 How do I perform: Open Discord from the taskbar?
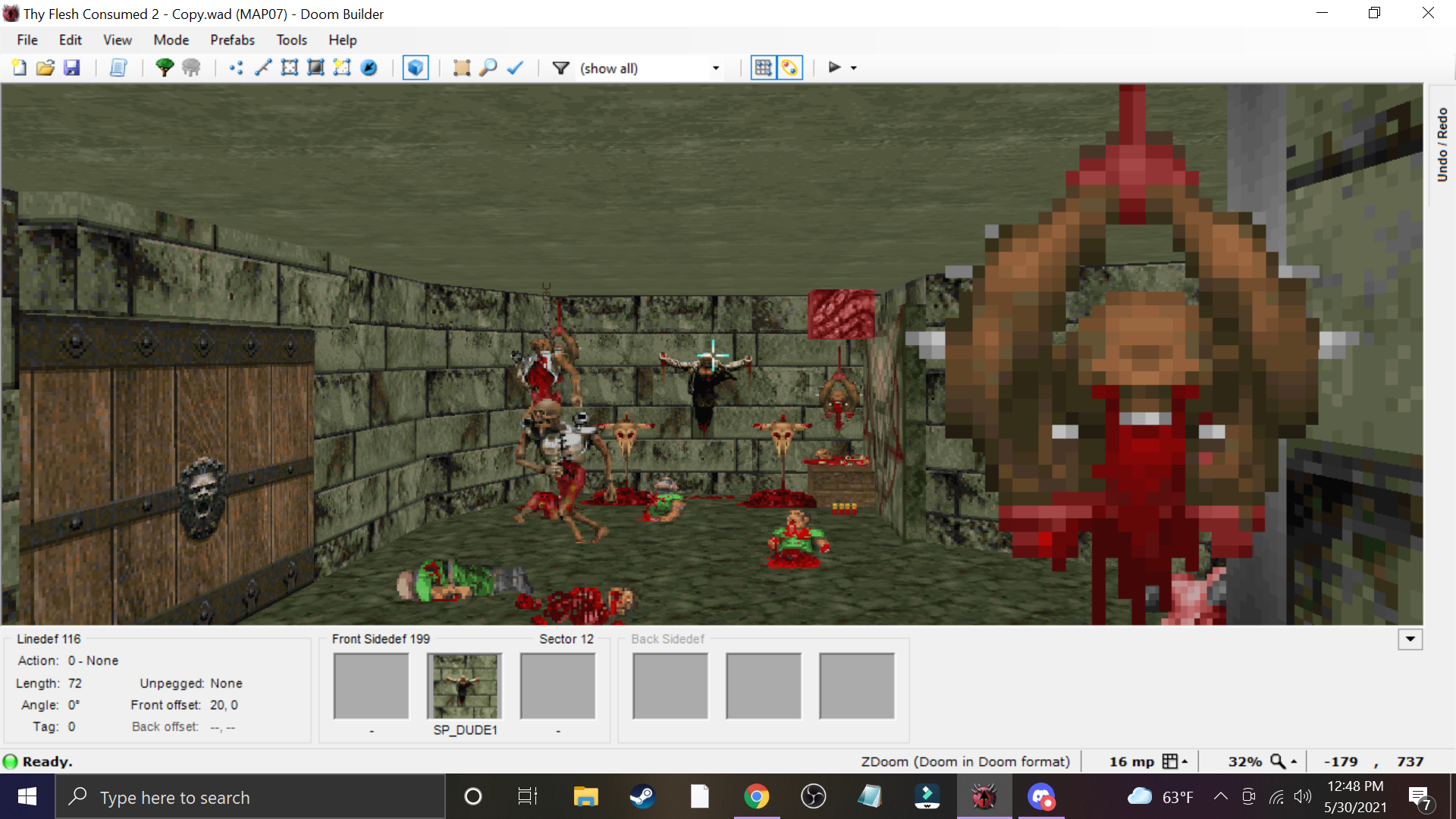click(x=1041, y=797)
